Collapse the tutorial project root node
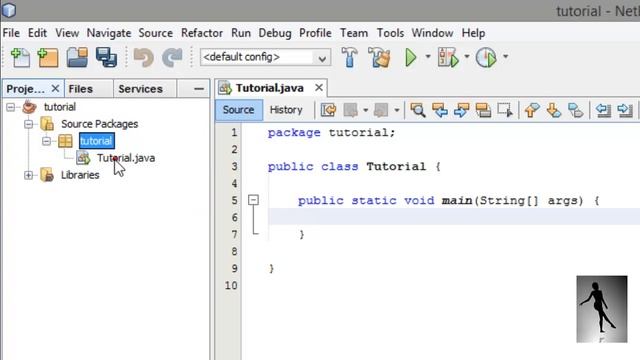 click(x=11, y=107)
